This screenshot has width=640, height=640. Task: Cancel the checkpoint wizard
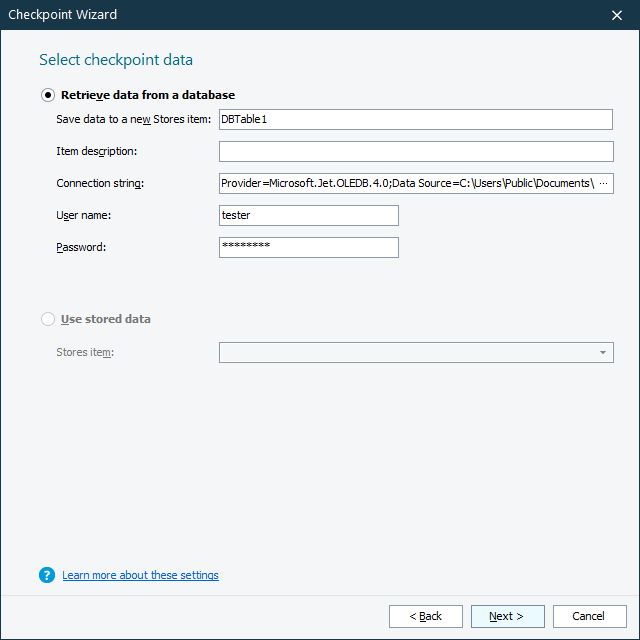tap(590, 616)
